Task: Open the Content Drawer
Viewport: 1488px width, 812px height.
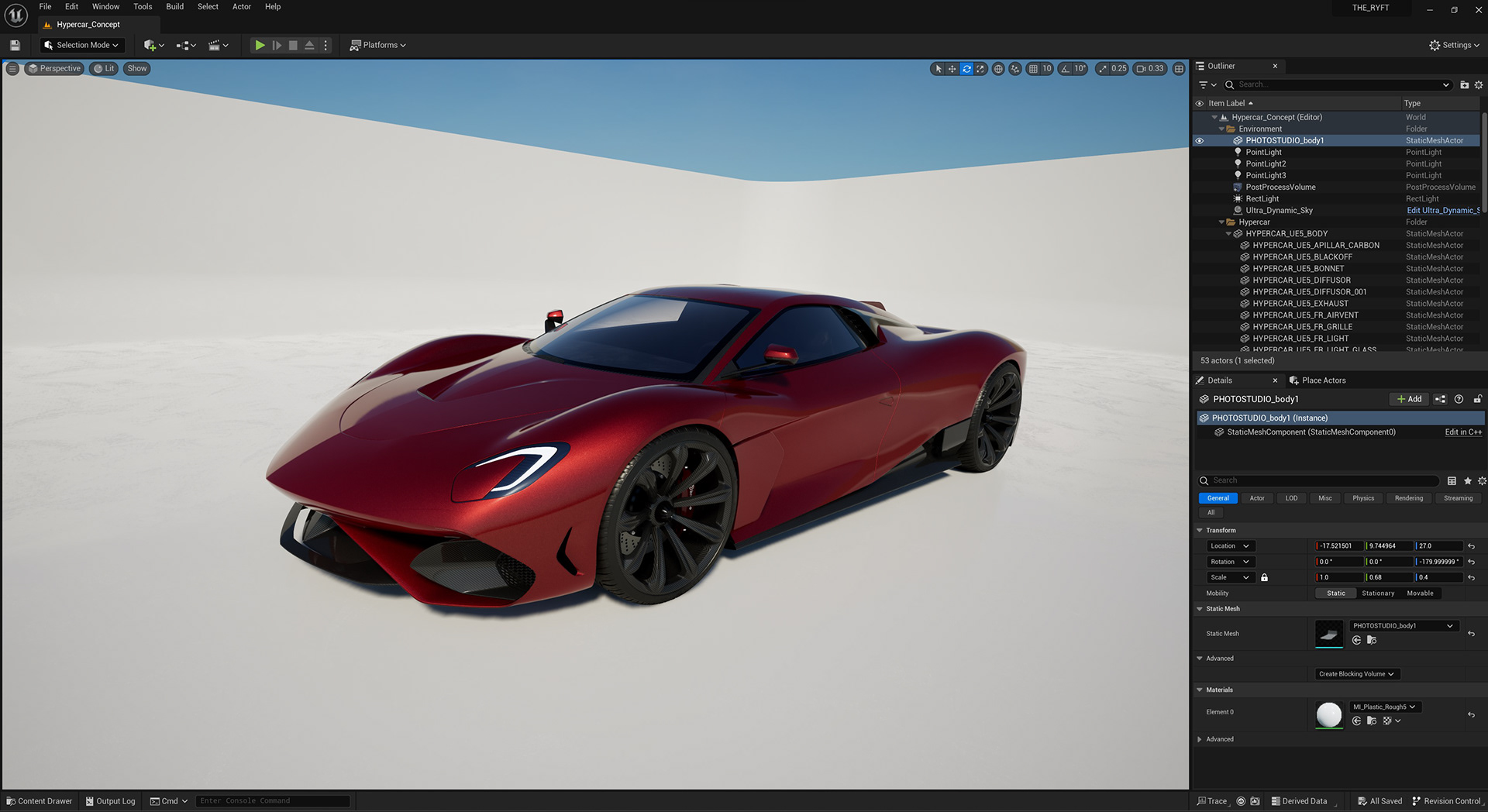Action: click(x=39, y=800)
